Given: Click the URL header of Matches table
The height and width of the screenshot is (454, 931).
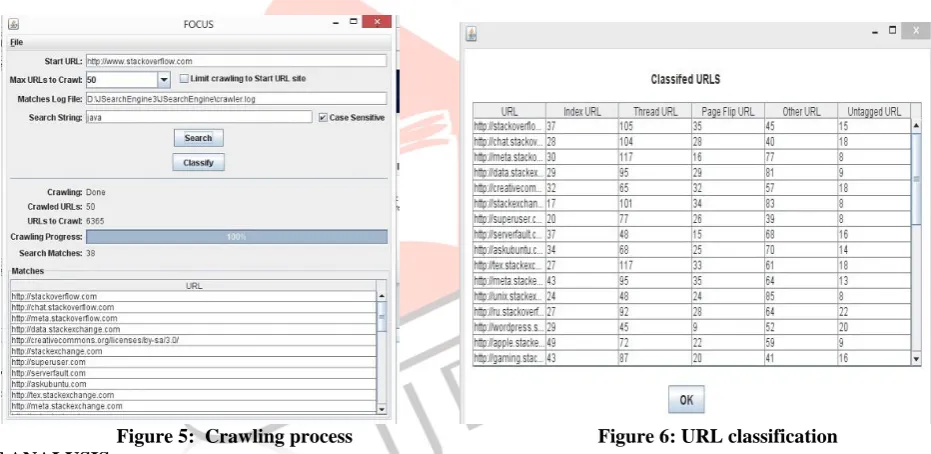Looking at the screenshot, I should pyautogui.click(x=194, y=285).
